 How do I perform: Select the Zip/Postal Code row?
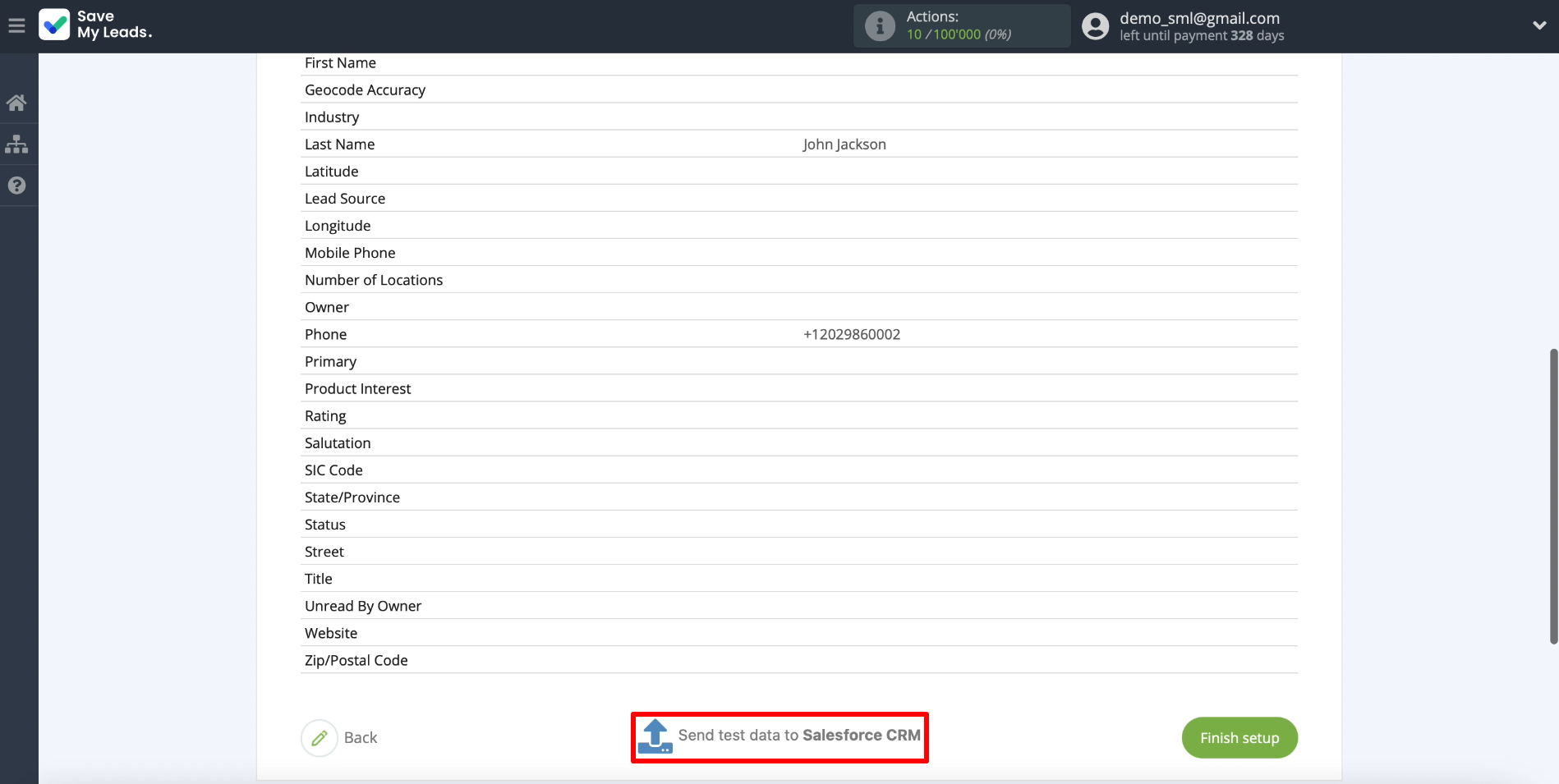coord(799,659)
